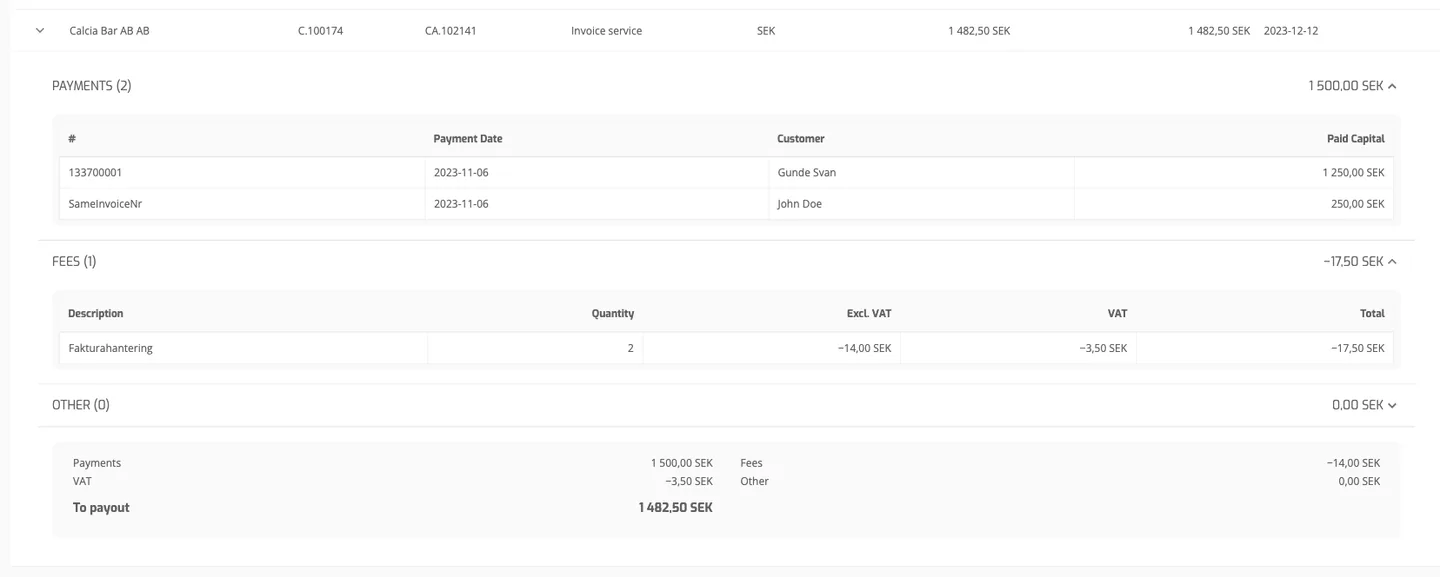Click the Payment Date column header
The width and height of the screenshot is (1440, 577).
point(468,139)
